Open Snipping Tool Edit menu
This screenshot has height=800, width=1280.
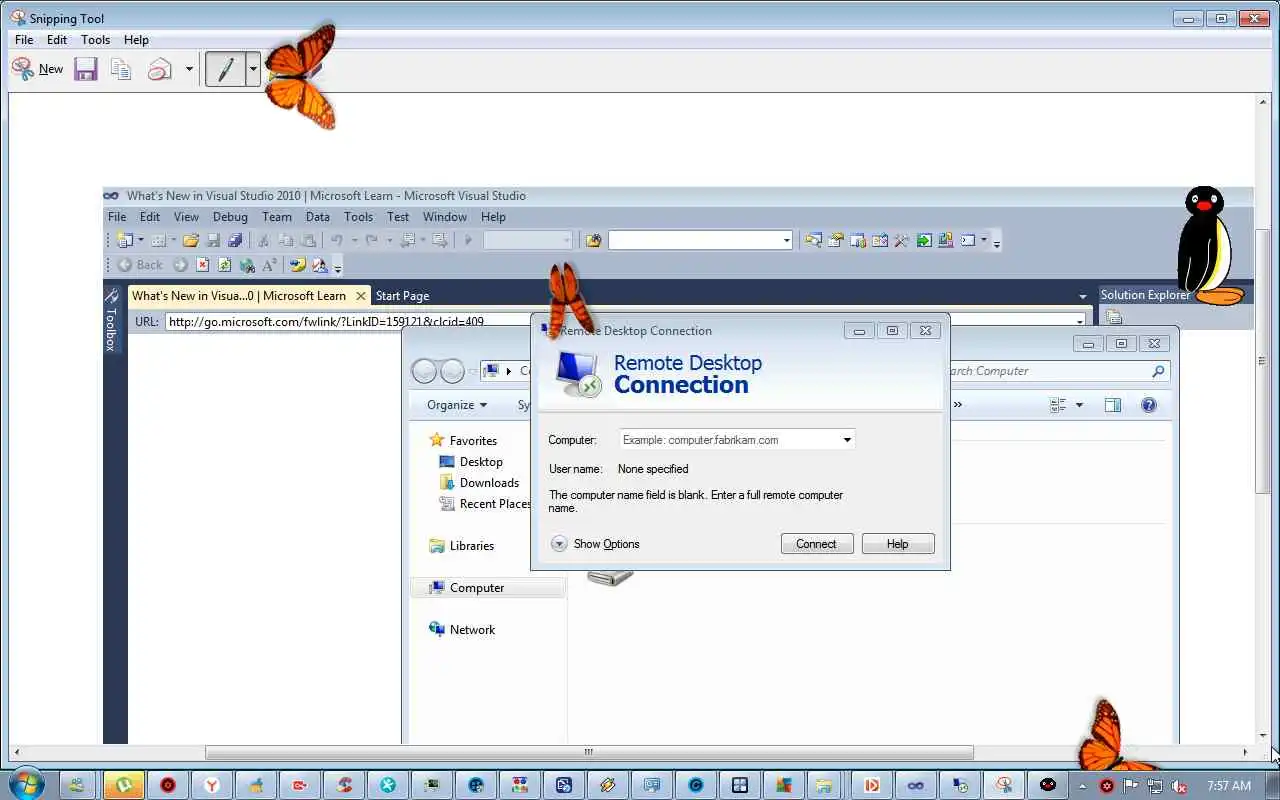point(57,40)
